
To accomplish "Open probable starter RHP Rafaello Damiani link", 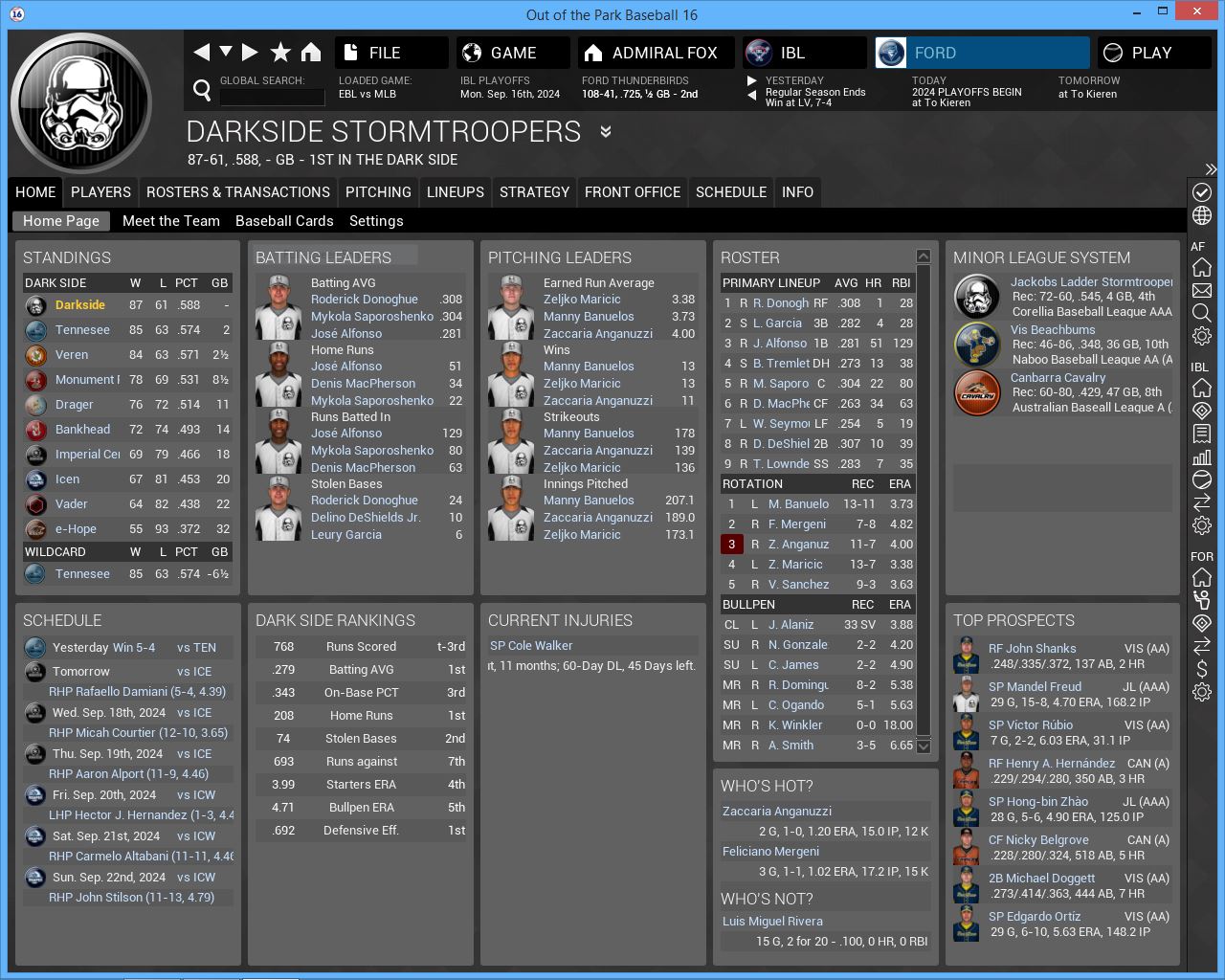I will tap(138, 692).
